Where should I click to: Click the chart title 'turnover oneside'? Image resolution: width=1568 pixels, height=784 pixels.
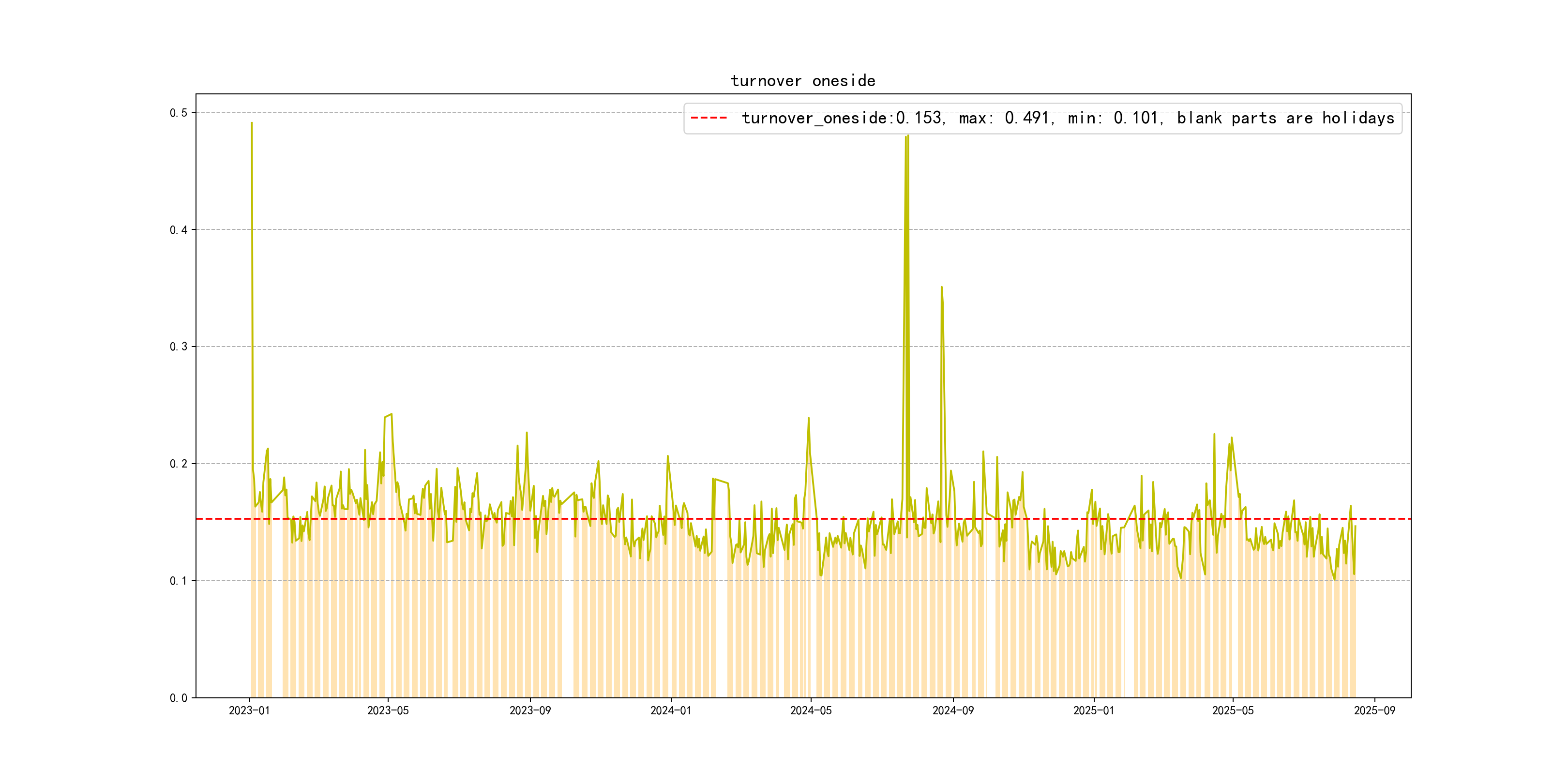click(803, 81)
